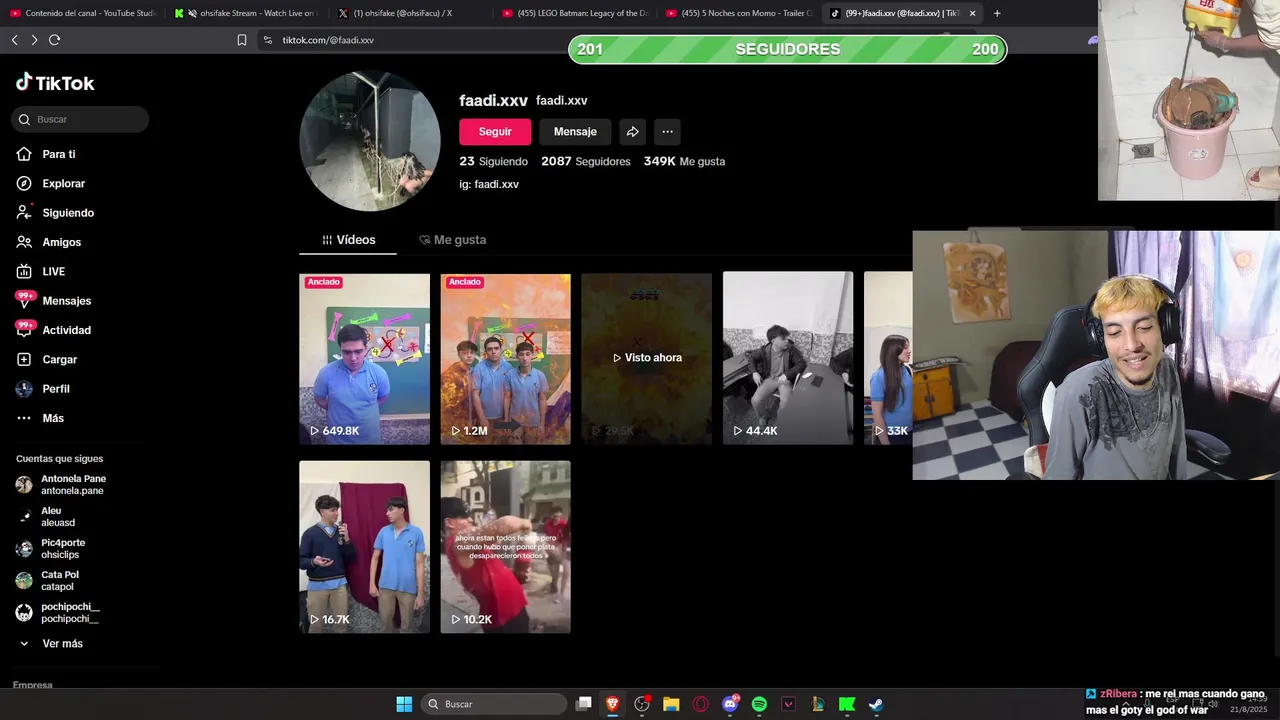1280x720 pixels.
Task: Open the 2087 Seguidores list
Action: click(586, 161)
